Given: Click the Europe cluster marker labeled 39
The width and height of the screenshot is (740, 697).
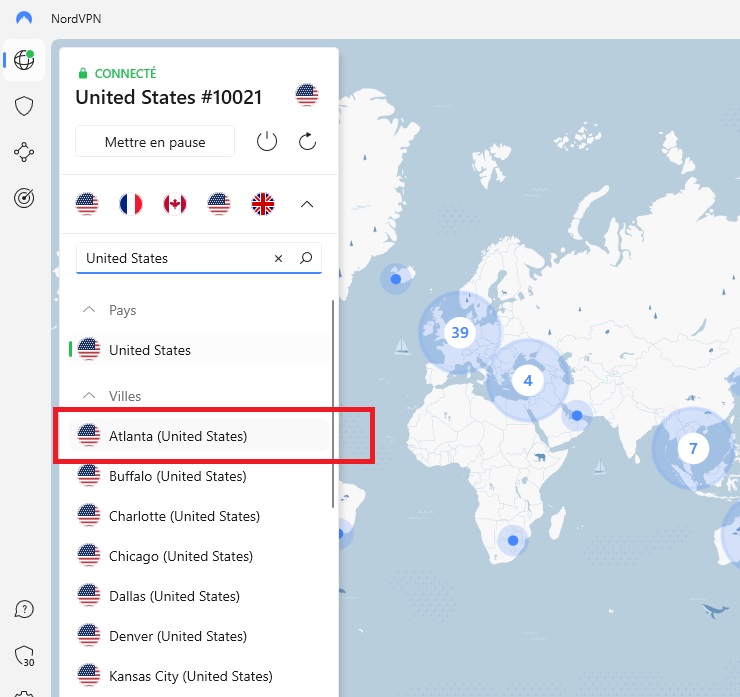Looking at the screenshot, I should click(x=460, y=333).
